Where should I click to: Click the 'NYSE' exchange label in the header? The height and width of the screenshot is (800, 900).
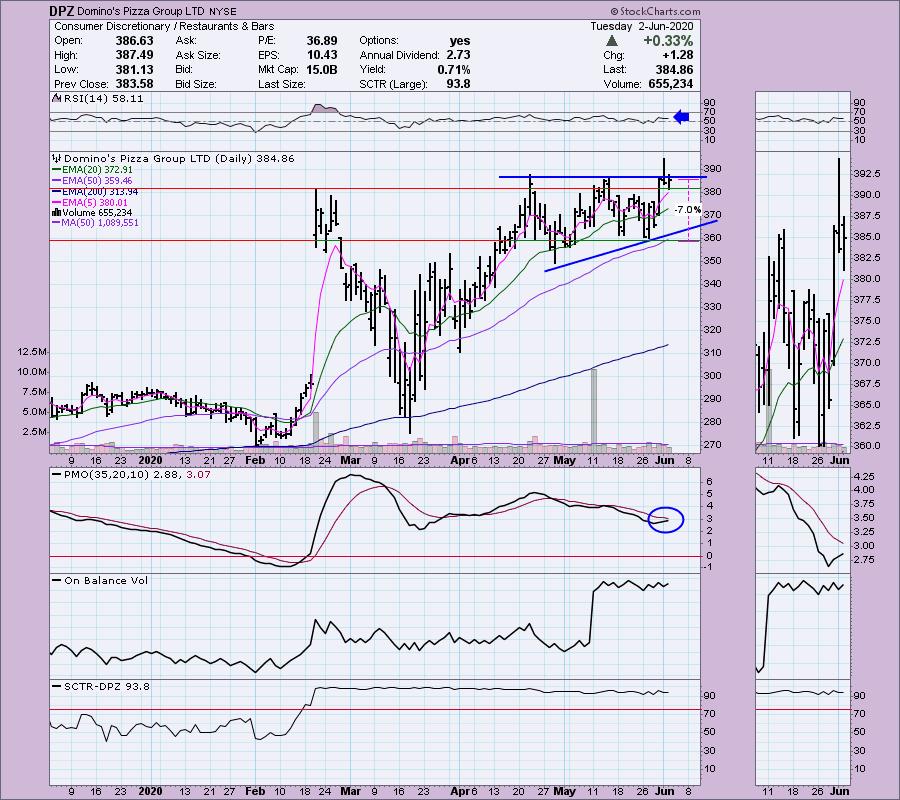221,11
